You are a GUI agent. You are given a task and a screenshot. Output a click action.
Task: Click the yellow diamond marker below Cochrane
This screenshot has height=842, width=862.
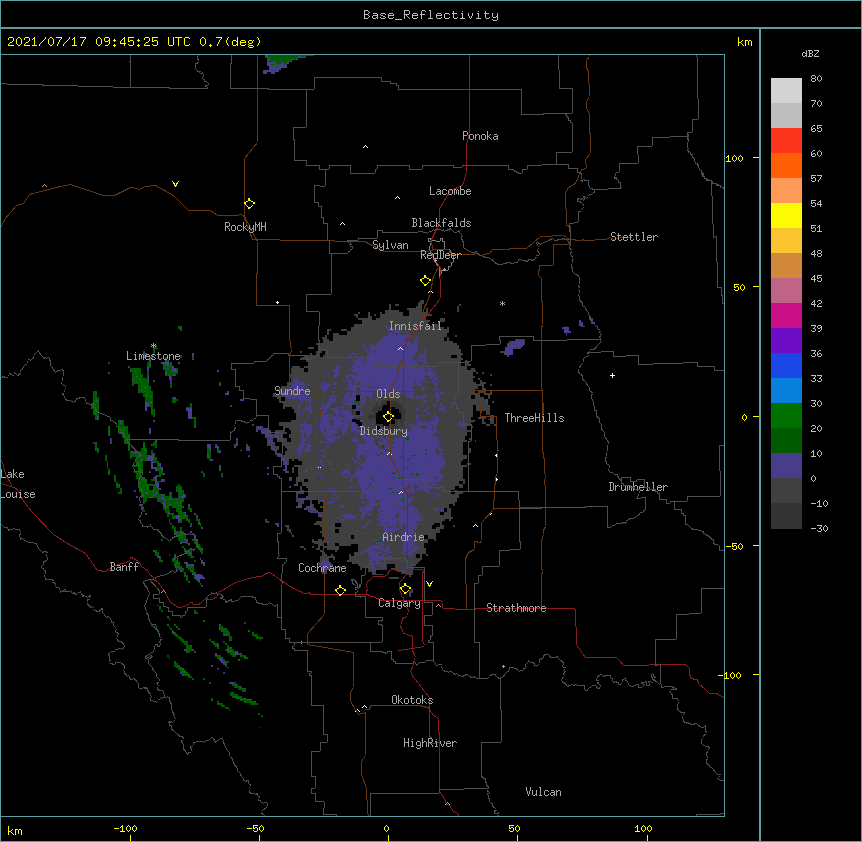tap(340, 590)
